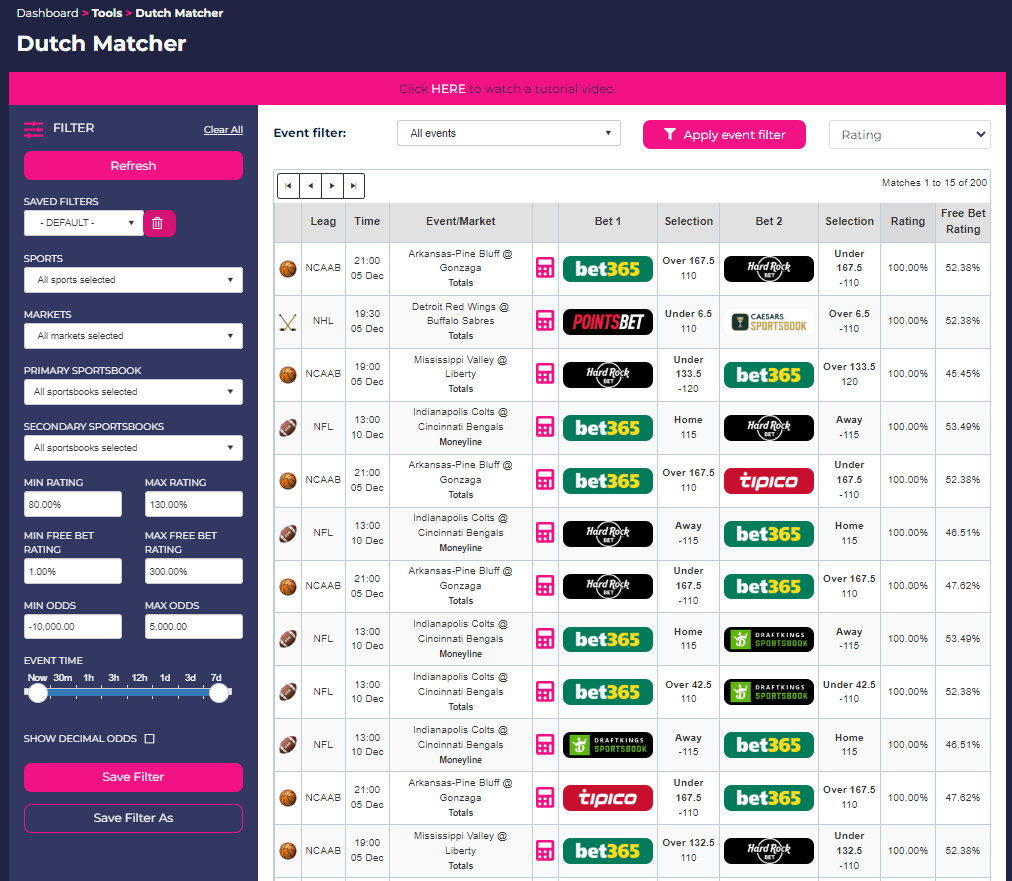Click the PointsBet sportsbook logo

click(x=608, y=321)
